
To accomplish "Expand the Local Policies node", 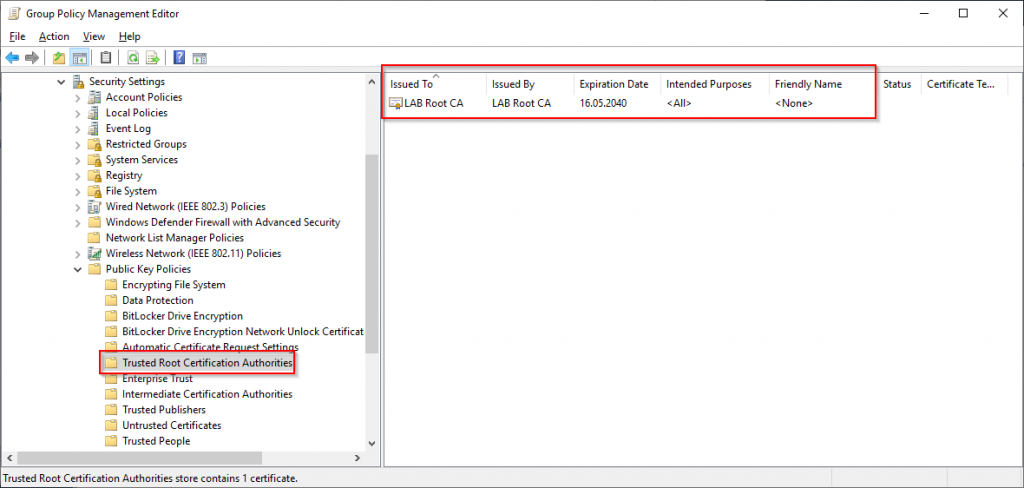I will click(78, 113).
